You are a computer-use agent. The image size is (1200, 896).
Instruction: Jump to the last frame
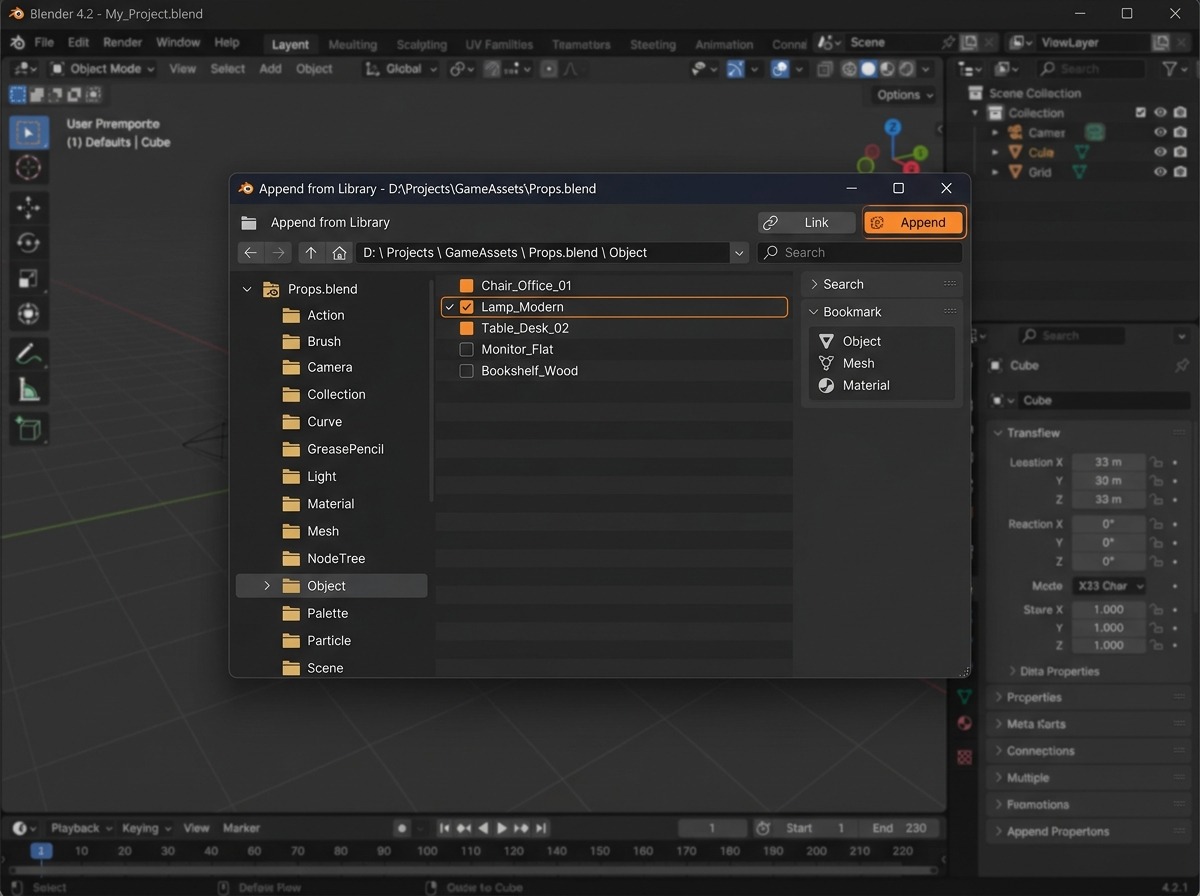pos(541,828)
